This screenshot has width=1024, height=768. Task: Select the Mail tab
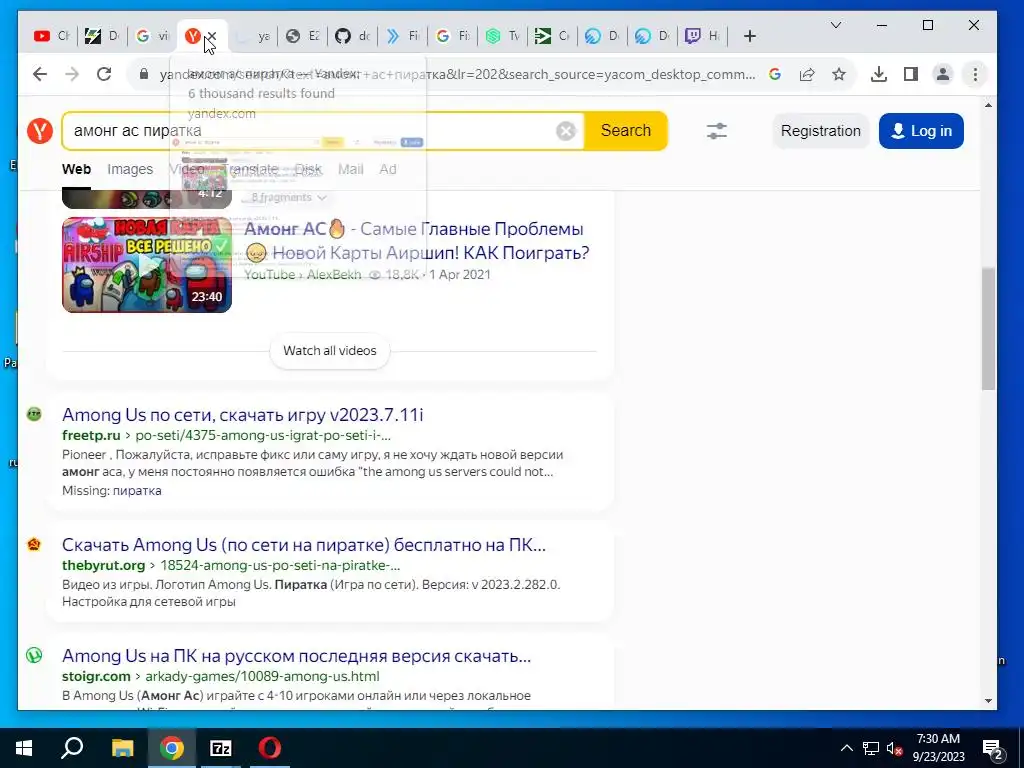[351, 169]
